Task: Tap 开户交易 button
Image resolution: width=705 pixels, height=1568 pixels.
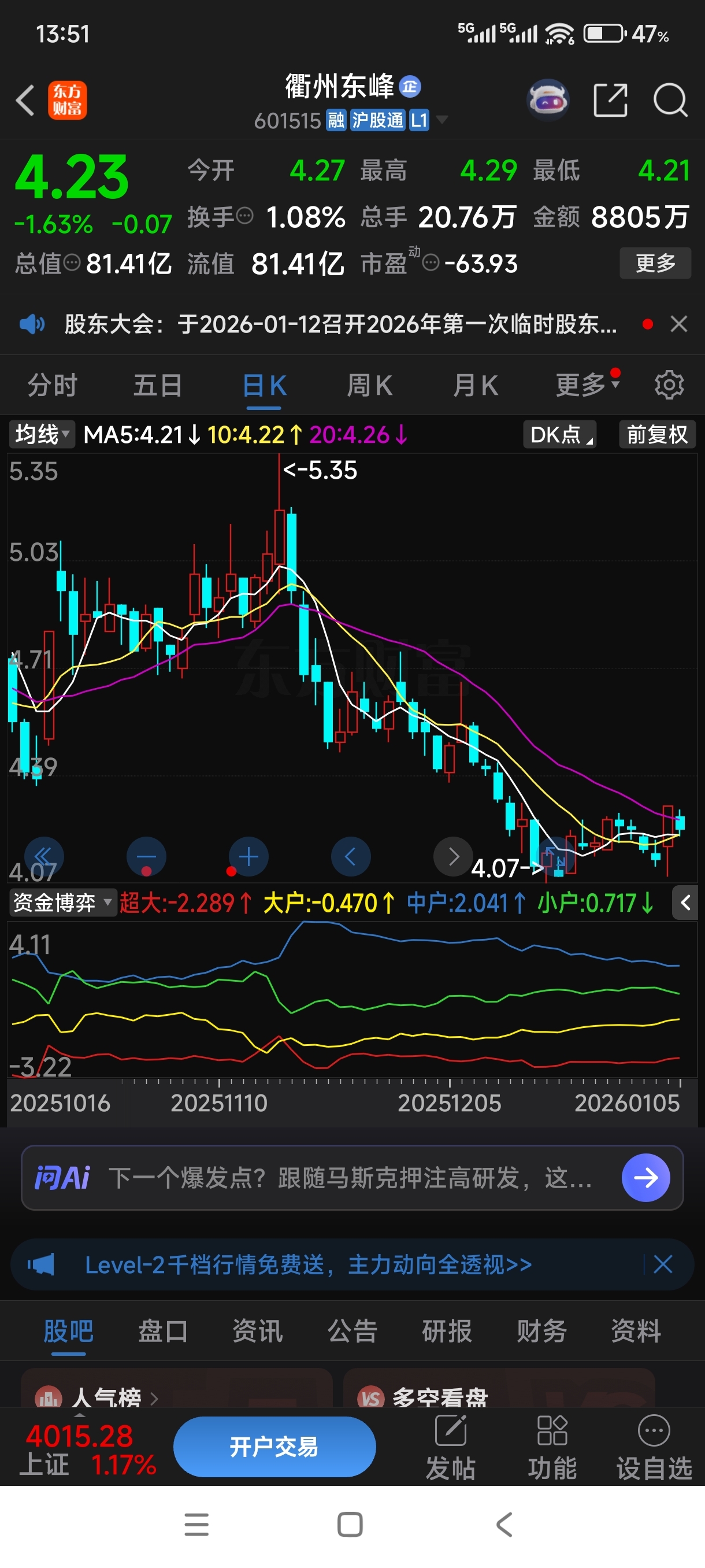Action: point(274,1447)
